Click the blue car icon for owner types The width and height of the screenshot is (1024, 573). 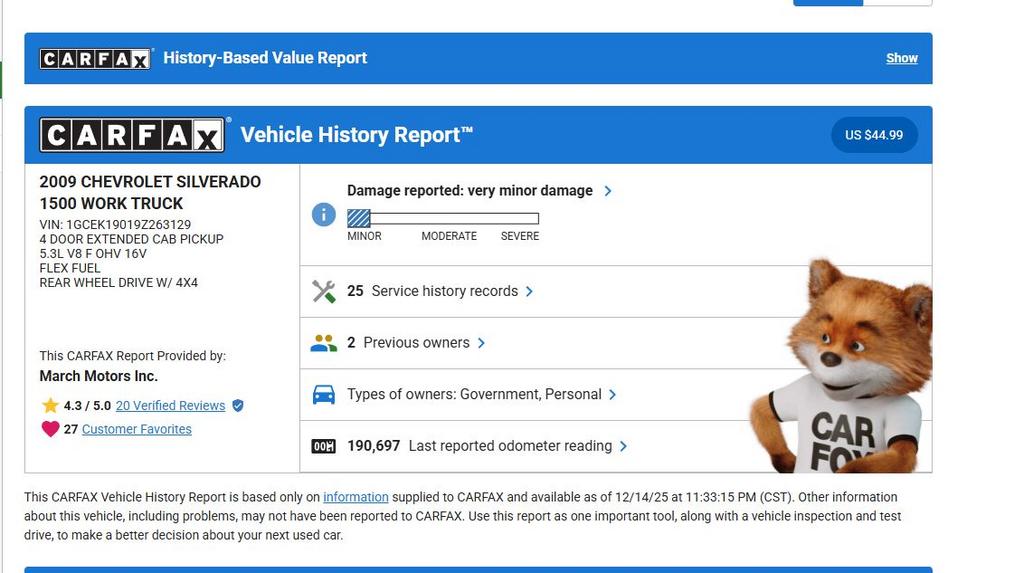(323, 395)
